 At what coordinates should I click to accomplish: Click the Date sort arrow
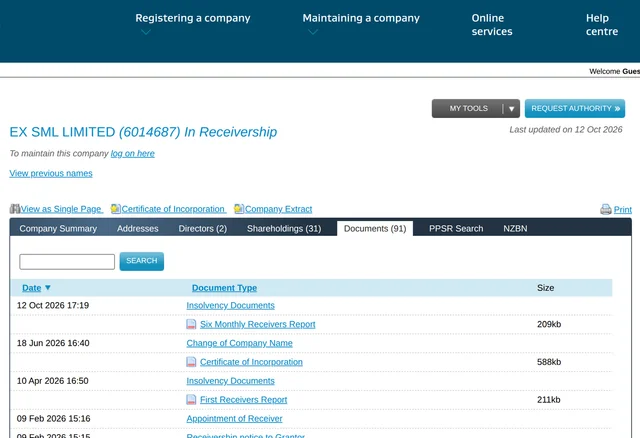pos(48,288)
